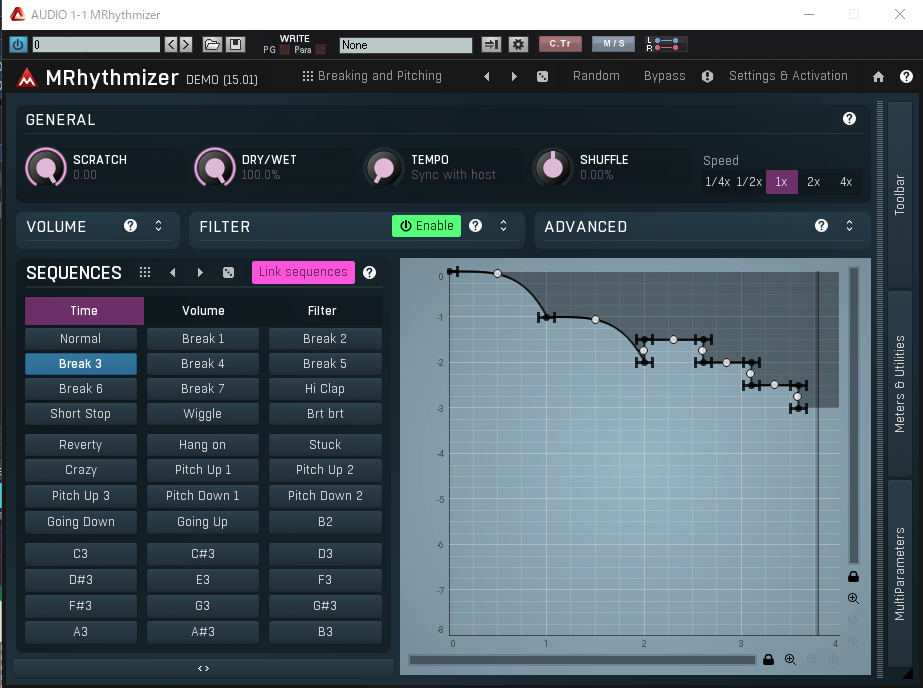Select the Normal sequence
923x688 pixels.
click(81, 339)
